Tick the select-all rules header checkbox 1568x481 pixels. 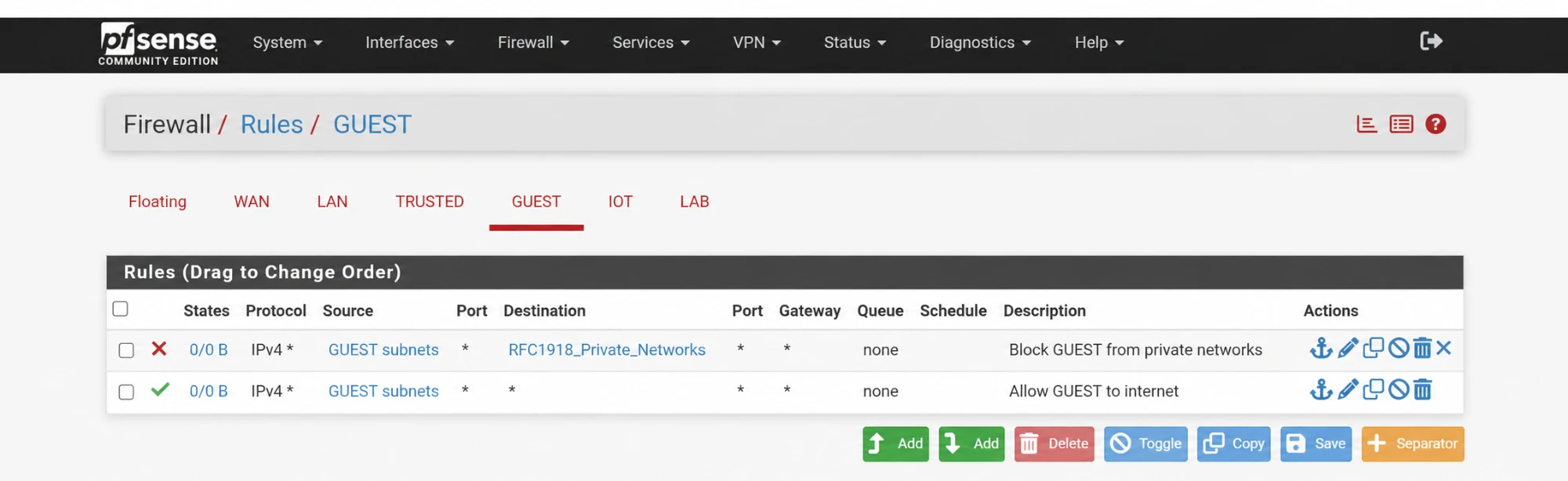120,309
